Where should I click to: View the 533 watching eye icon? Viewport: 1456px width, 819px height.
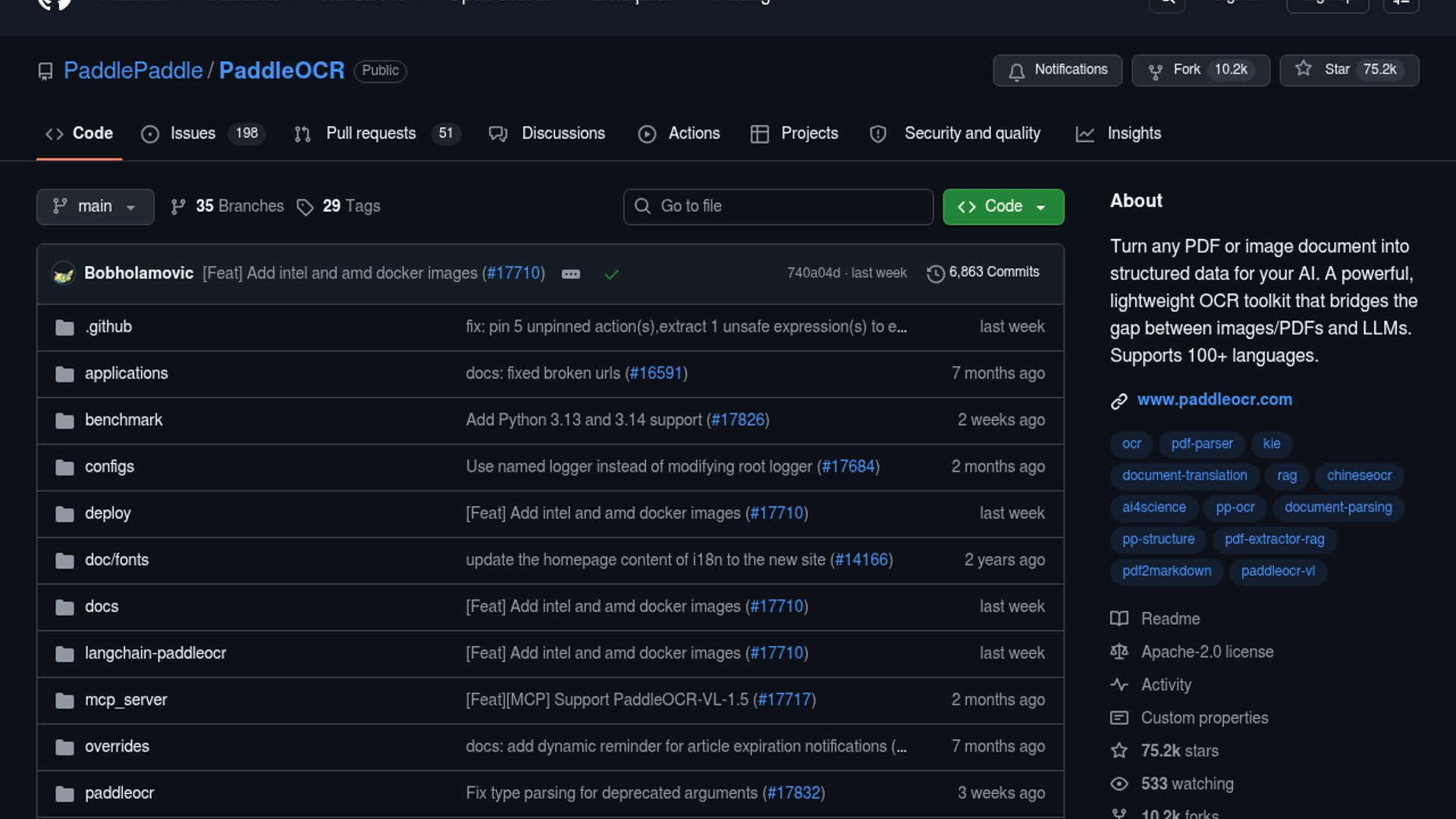(1119, 784)
